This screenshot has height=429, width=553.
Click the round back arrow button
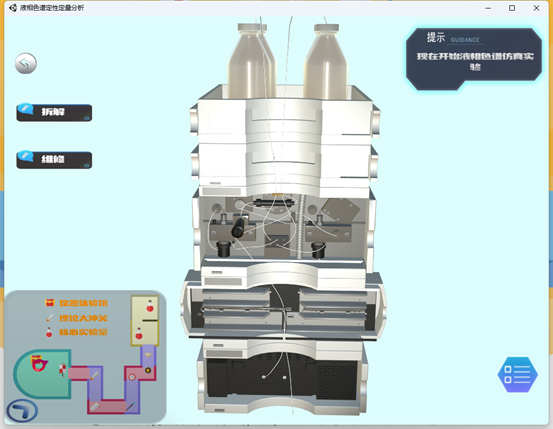click(25, 64)
